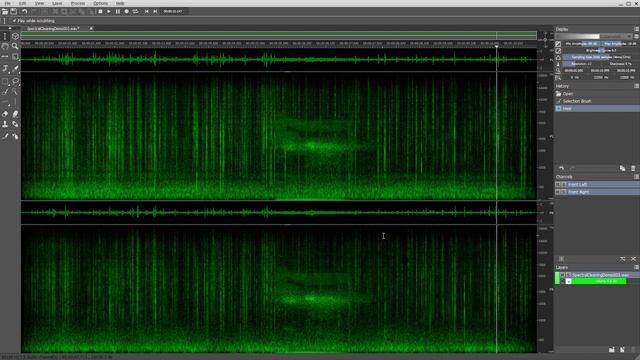Adjust the green layer volume bar
640x360 pixels.
(599, 281)
